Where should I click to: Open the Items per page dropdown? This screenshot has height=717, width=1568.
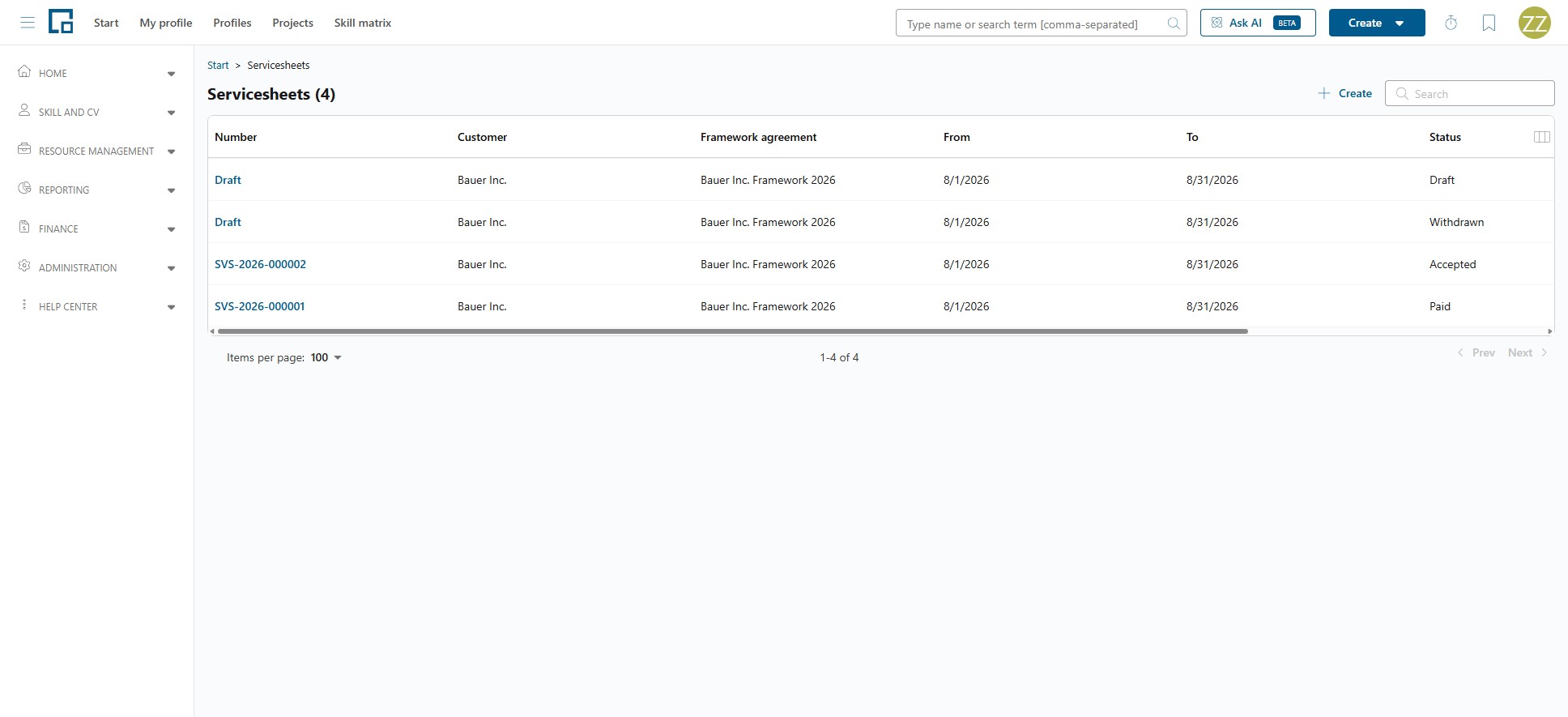tap(326, 357)
